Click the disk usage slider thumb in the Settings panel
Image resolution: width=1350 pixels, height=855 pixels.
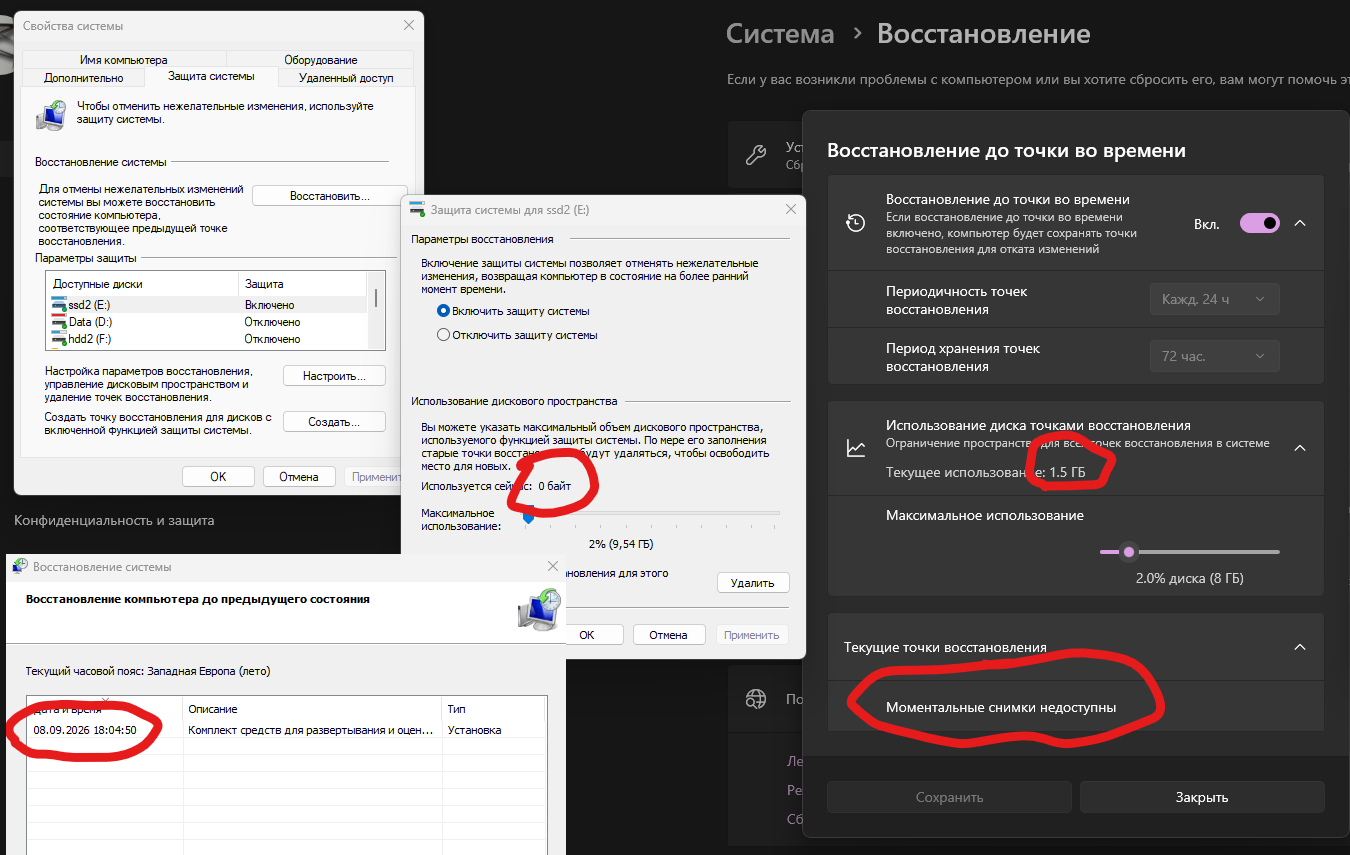[x=1129, y=552]
